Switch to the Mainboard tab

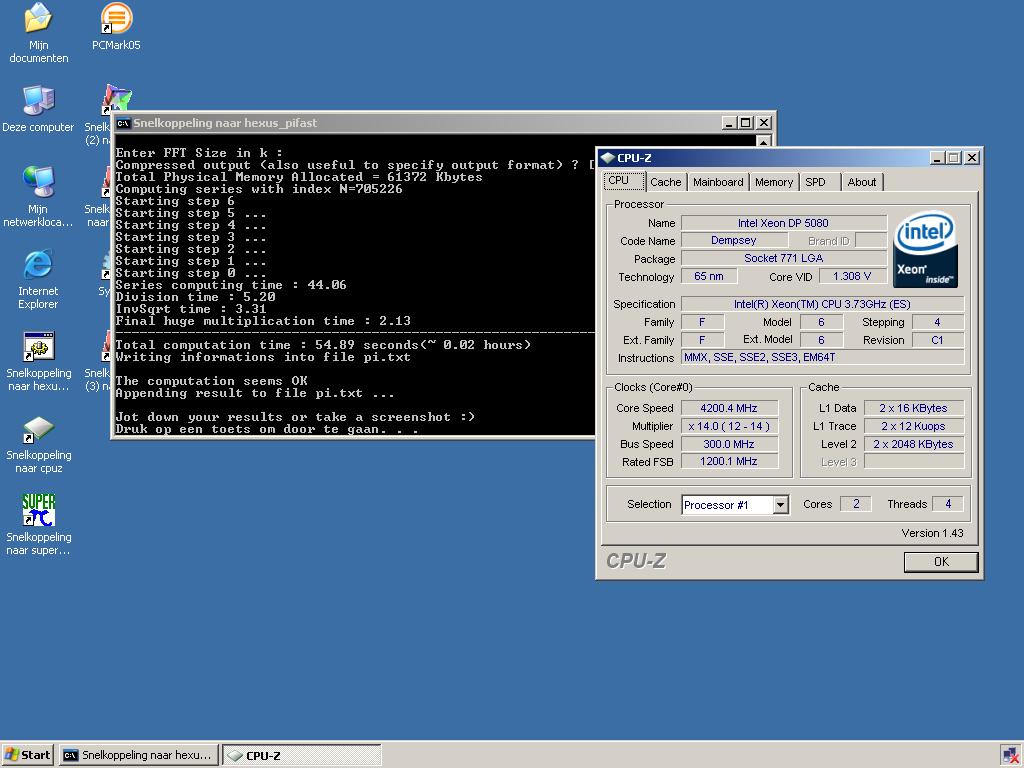click(x=718, y=182)
